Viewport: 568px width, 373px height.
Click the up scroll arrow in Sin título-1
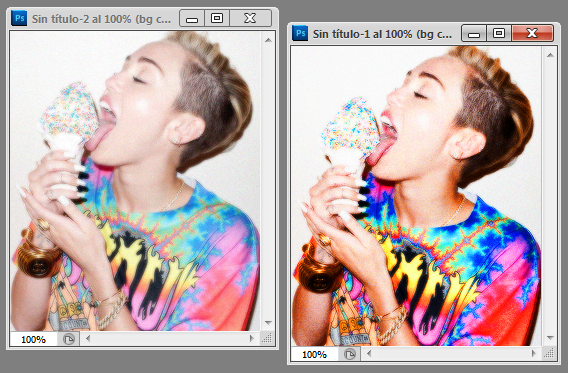550,55
